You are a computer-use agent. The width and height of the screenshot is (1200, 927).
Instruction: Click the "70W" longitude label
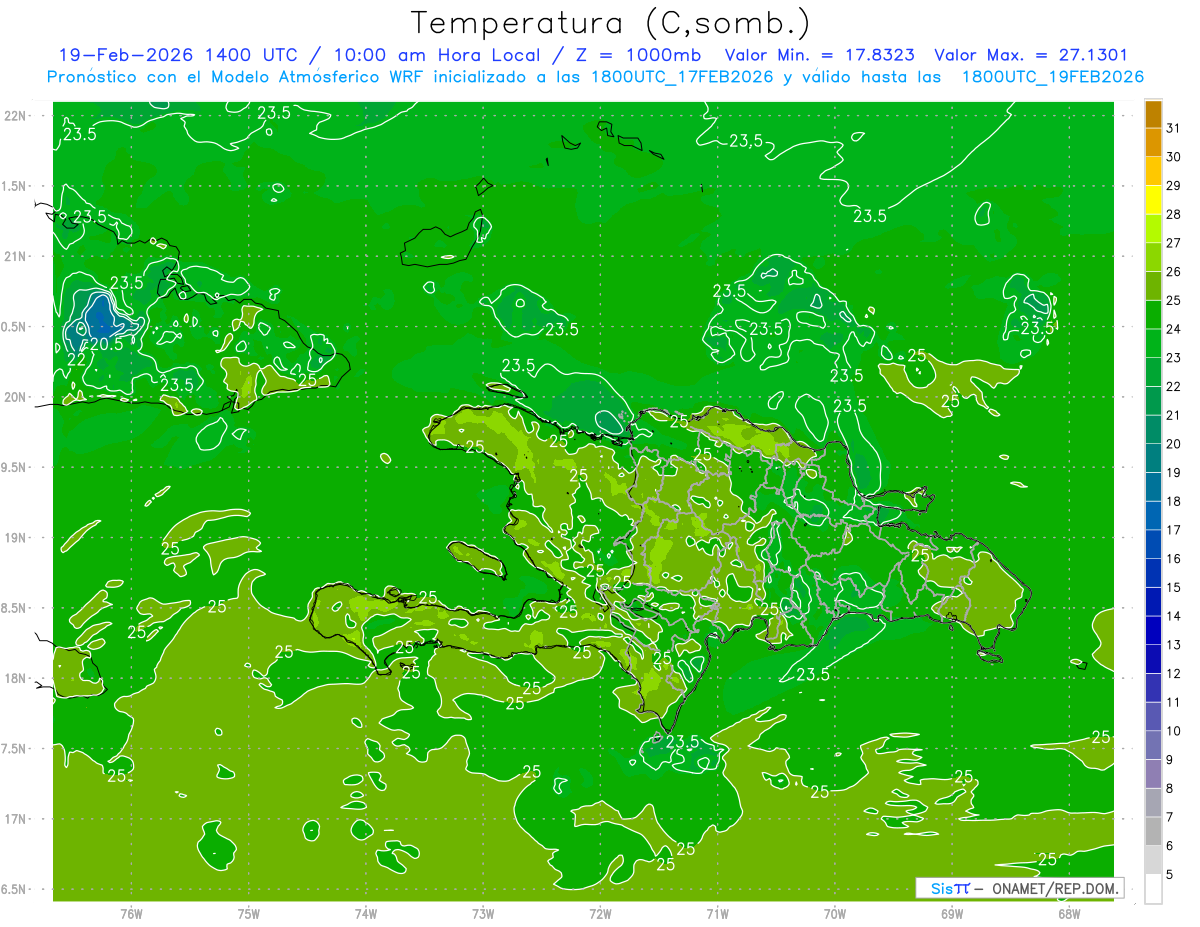click(834, 914)
